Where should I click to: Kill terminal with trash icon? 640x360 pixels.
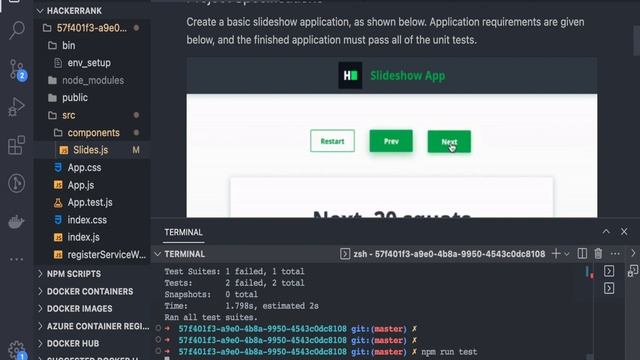[598, 253]
